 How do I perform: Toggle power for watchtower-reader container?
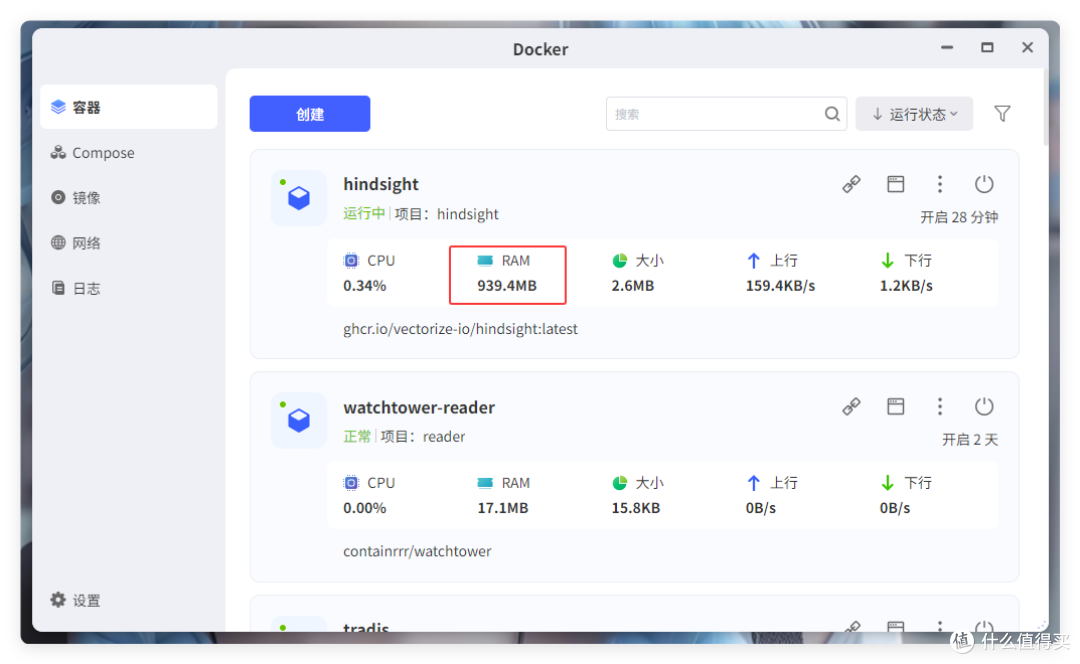pyautogui.click(x=984, y=406)
